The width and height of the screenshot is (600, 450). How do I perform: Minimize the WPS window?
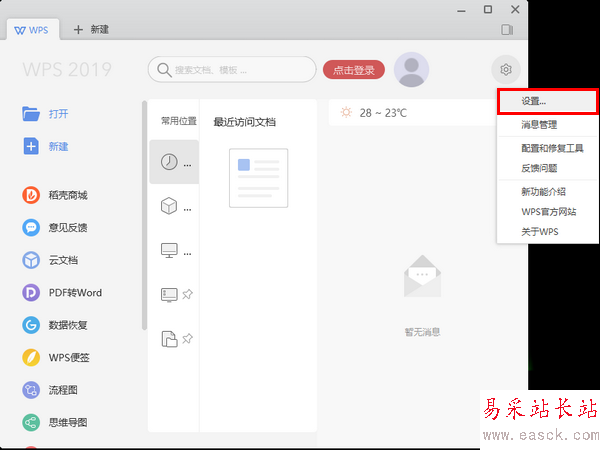click(x=461, y=10)
